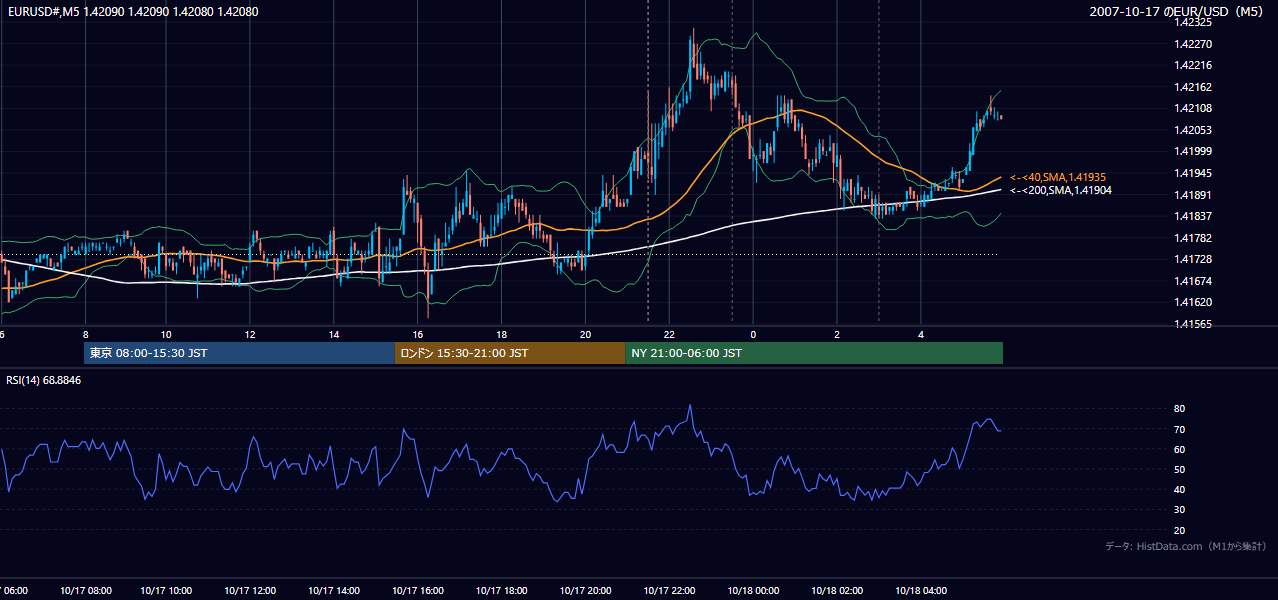Click the 10/17 14:00 time label

(334, 591)
